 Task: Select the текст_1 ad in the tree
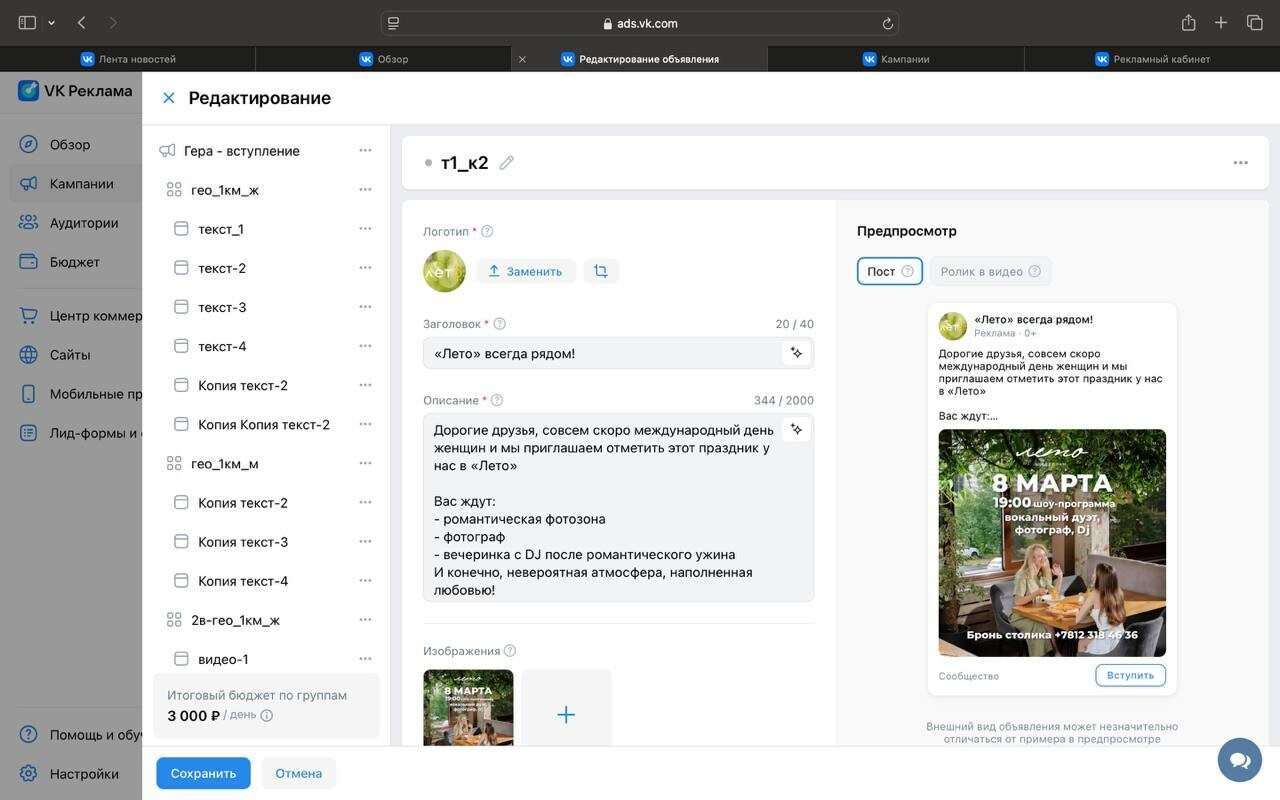click(x=221, y=229)
